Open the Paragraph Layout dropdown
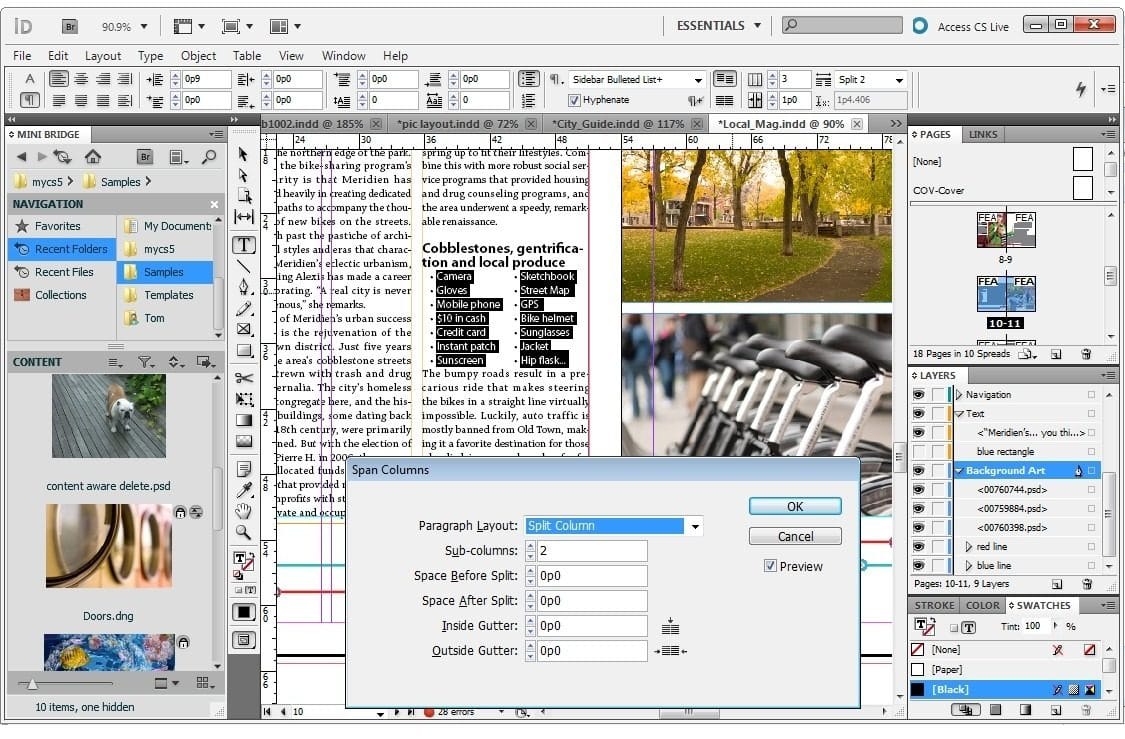Viewport: 1125px width, 739px height. tap(694, 526)
